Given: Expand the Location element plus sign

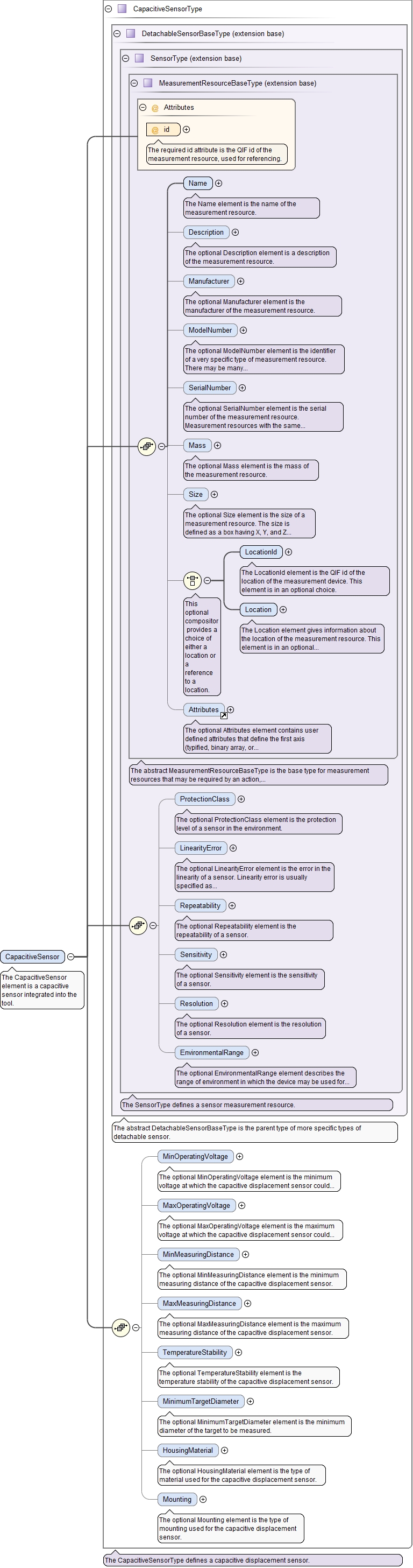Looking at the screenshot, I should pos(283,609).
